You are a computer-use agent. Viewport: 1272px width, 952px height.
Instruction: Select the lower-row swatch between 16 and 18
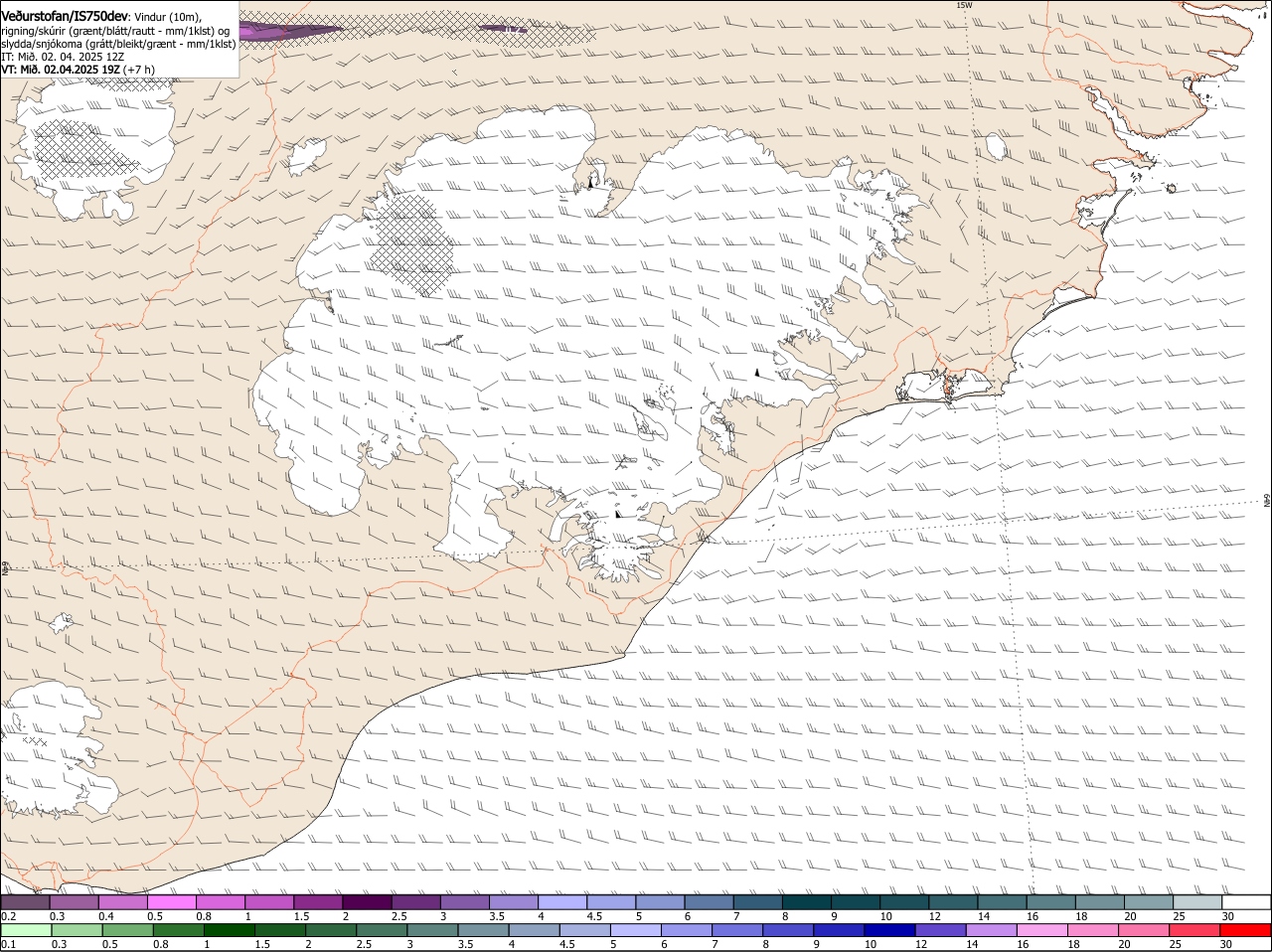pyautogui.click(x=1040, y=930)
